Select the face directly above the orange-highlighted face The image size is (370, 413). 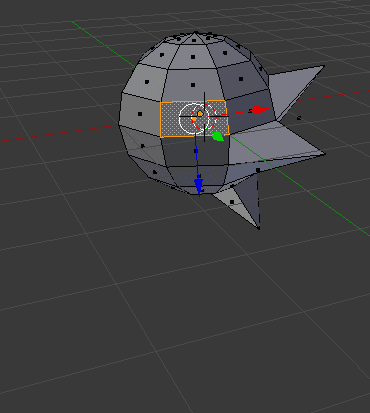click(x=193, y=85)
